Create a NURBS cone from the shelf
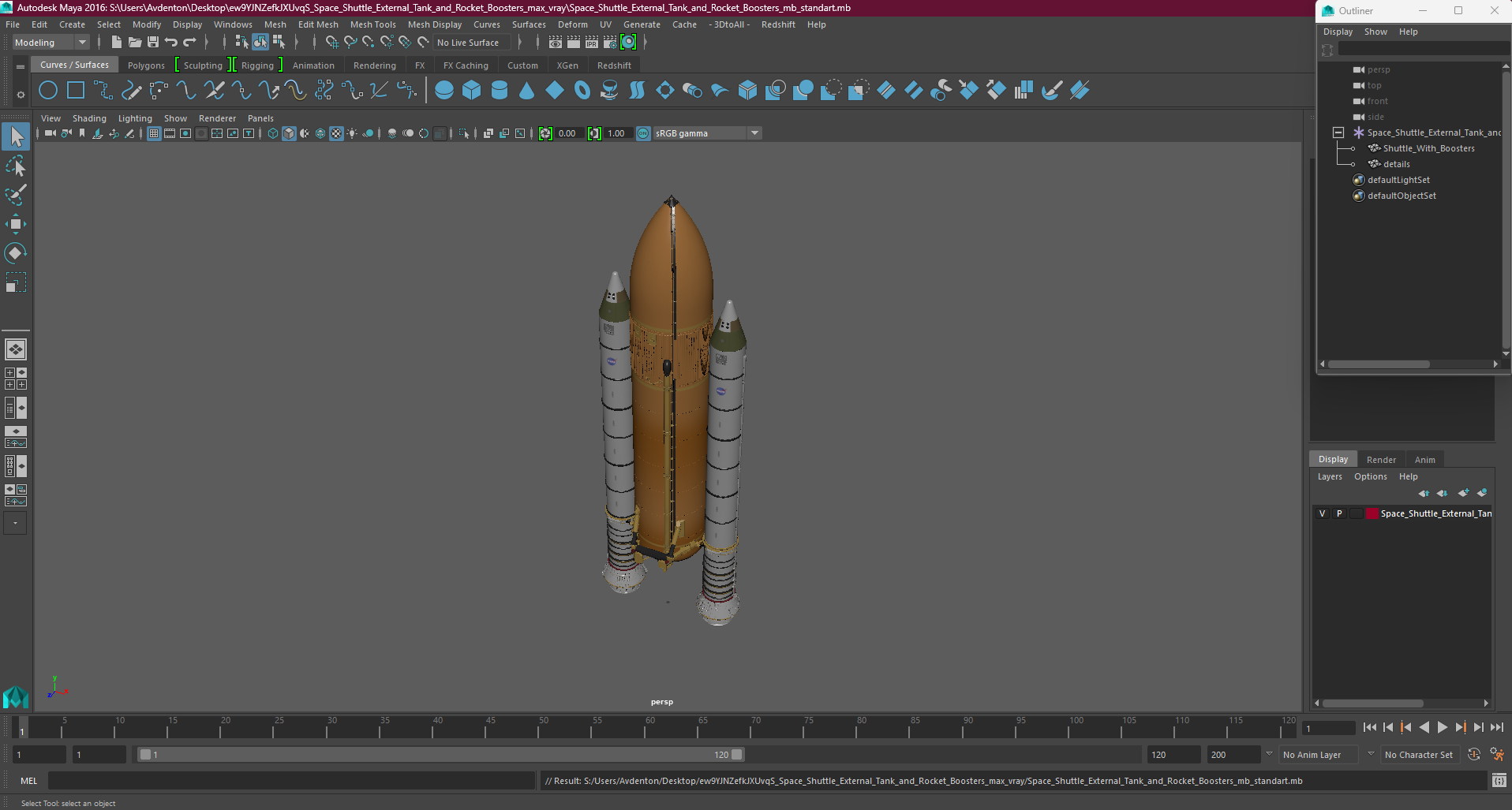This screenshot has height=810, width=1512. 527,91
